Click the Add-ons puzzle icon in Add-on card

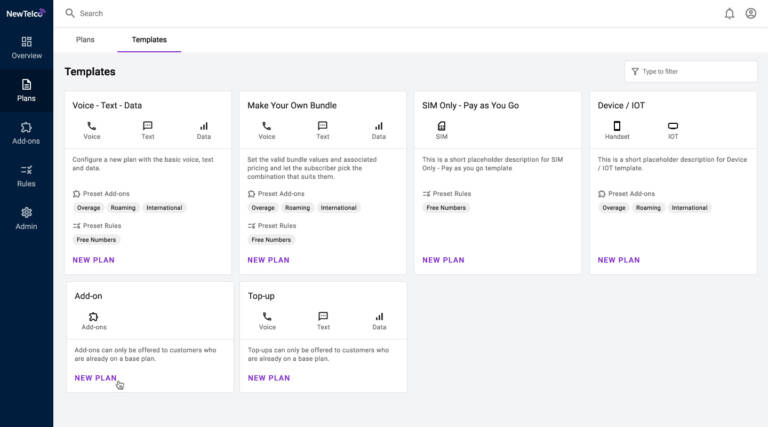coord(94,317)
